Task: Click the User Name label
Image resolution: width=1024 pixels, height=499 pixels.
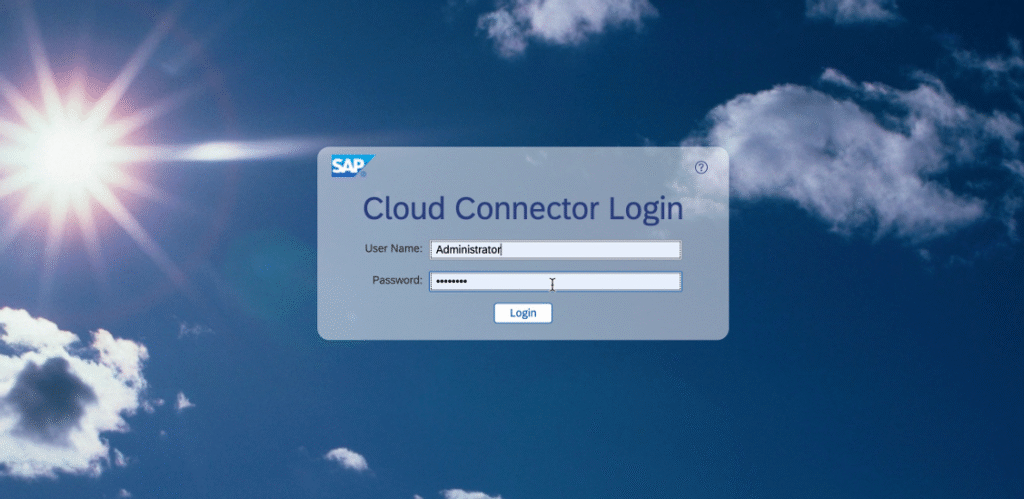Action: pyautogui.click(x=394, y=248)
